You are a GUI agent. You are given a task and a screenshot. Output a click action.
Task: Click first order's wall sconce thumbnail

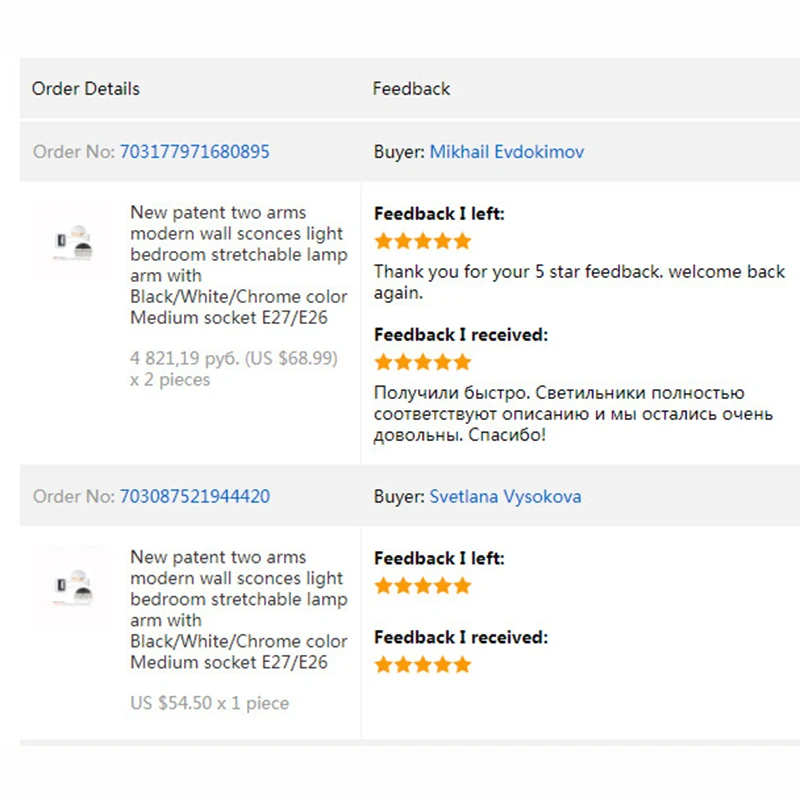pos(72,241)
